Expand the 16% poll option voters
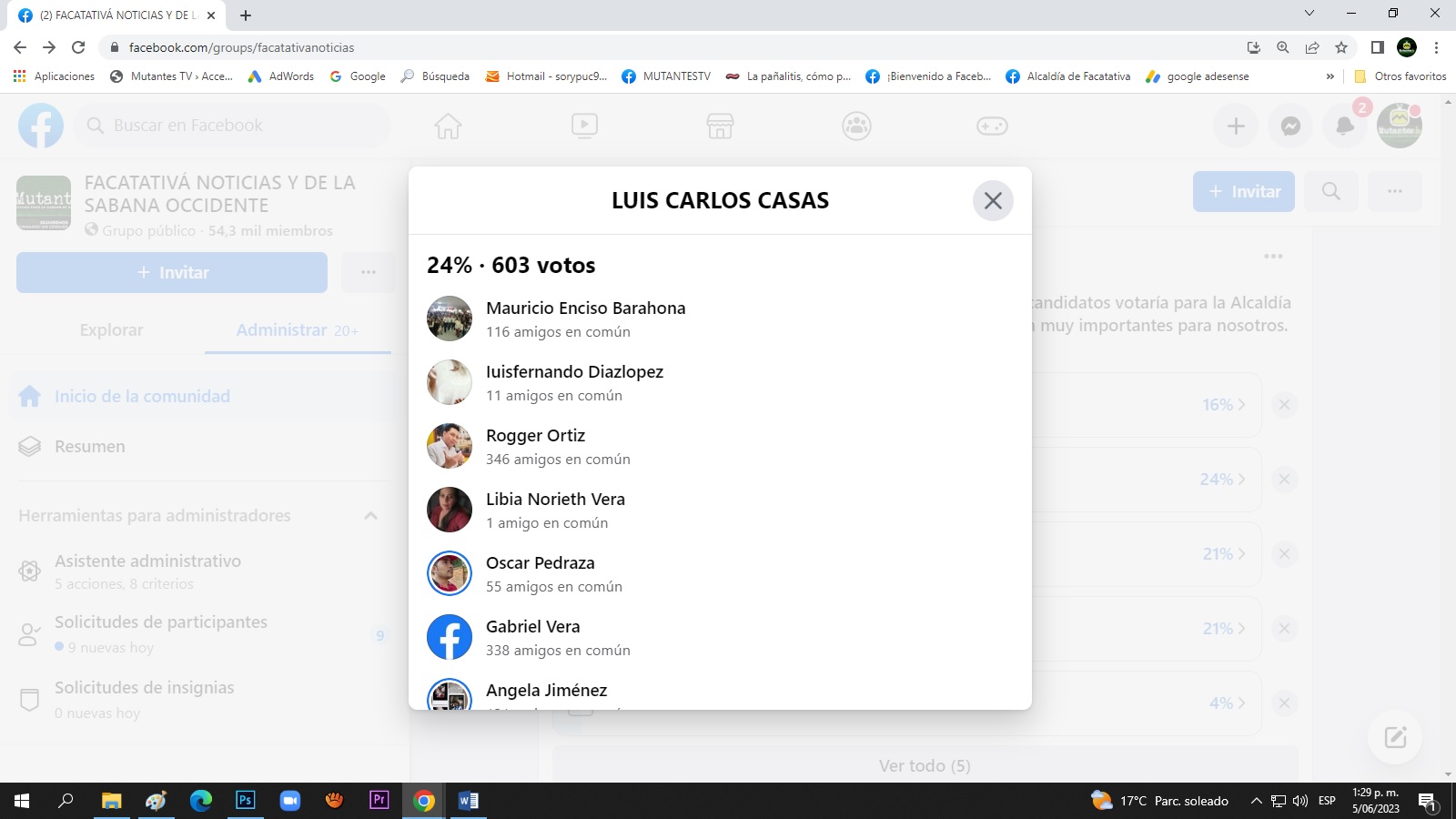Screen dimensions: 1456x819 [1223, 405]
